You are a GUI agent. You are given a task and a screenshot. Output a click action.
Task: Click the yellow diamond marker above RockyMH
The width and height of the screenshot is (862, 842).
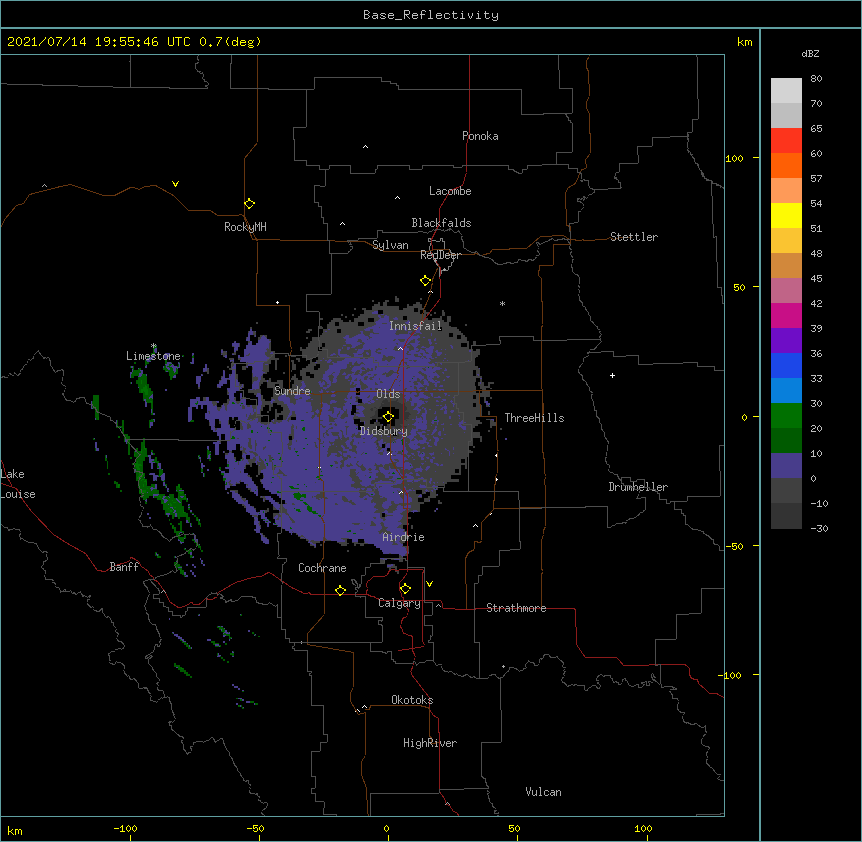249,204
